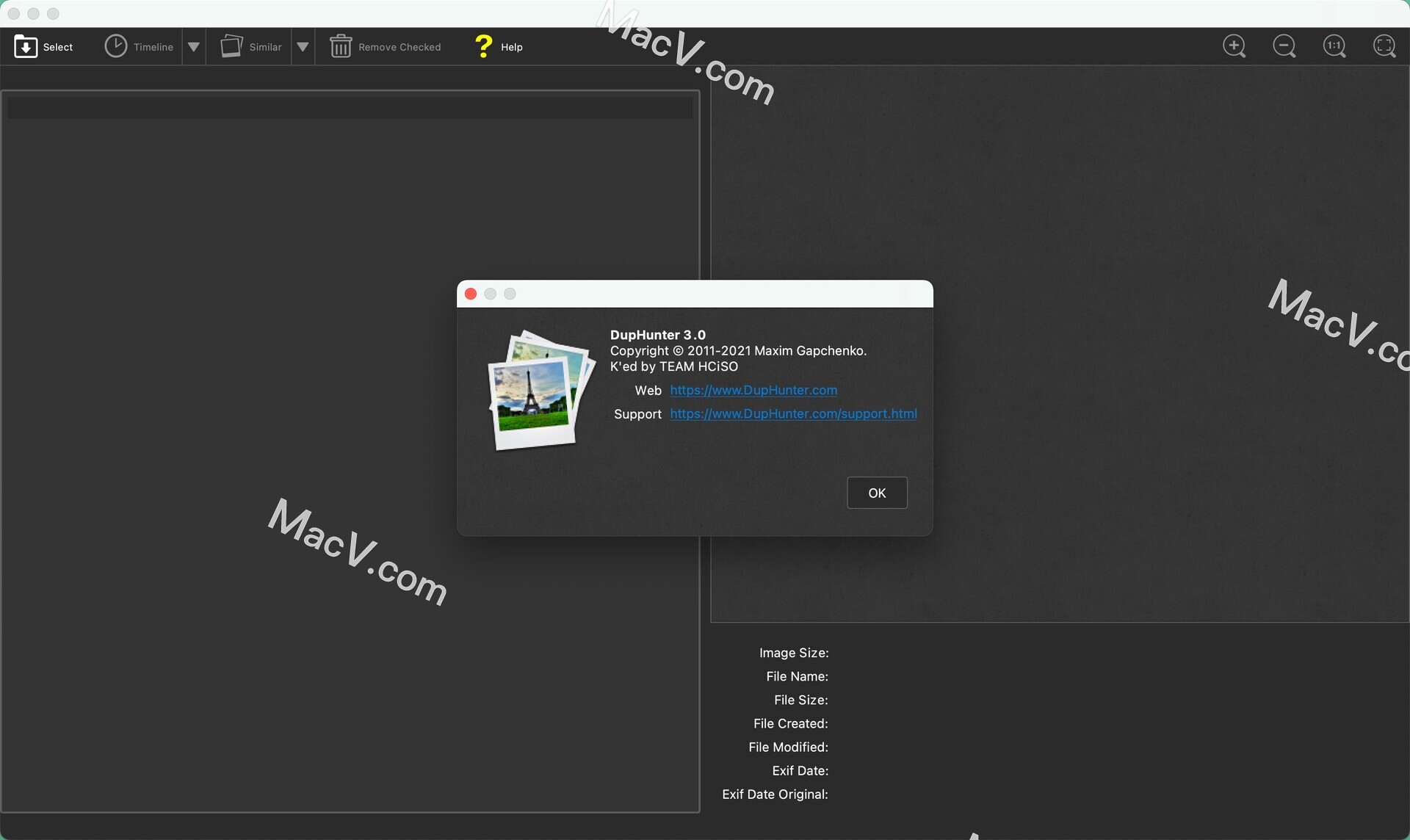Click the Image Size label
Viewport: 1410px width, 840px height.
click(x=794, y=653)
